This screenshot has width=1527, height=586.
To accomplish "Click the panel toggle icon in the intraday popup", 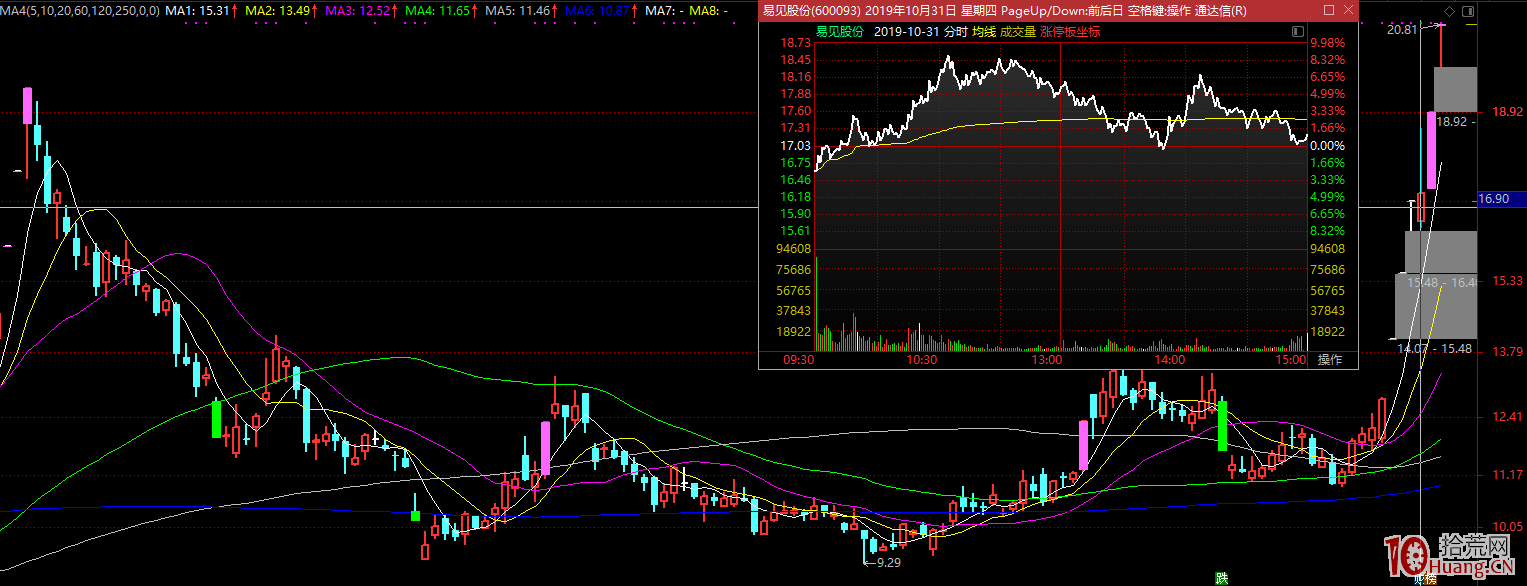I will (1296, 31).
